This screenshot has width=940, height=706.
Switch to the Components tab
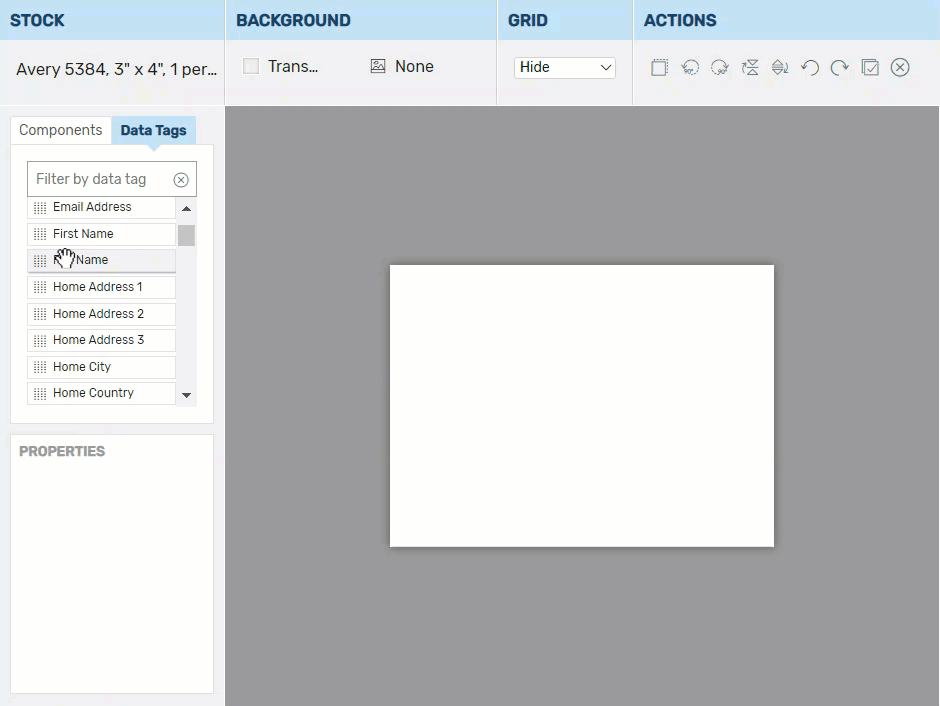[x=60, y=130]
